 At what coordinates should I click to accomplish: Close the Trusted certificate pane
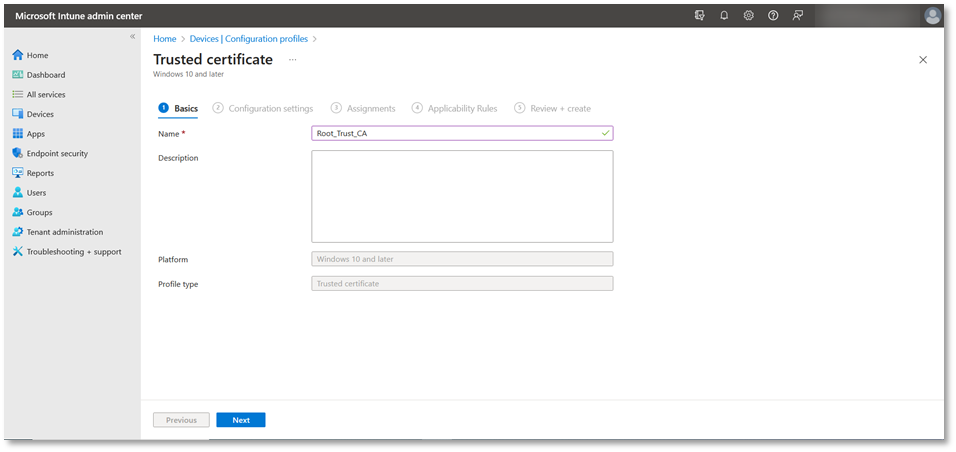click(x=922, y=60)
